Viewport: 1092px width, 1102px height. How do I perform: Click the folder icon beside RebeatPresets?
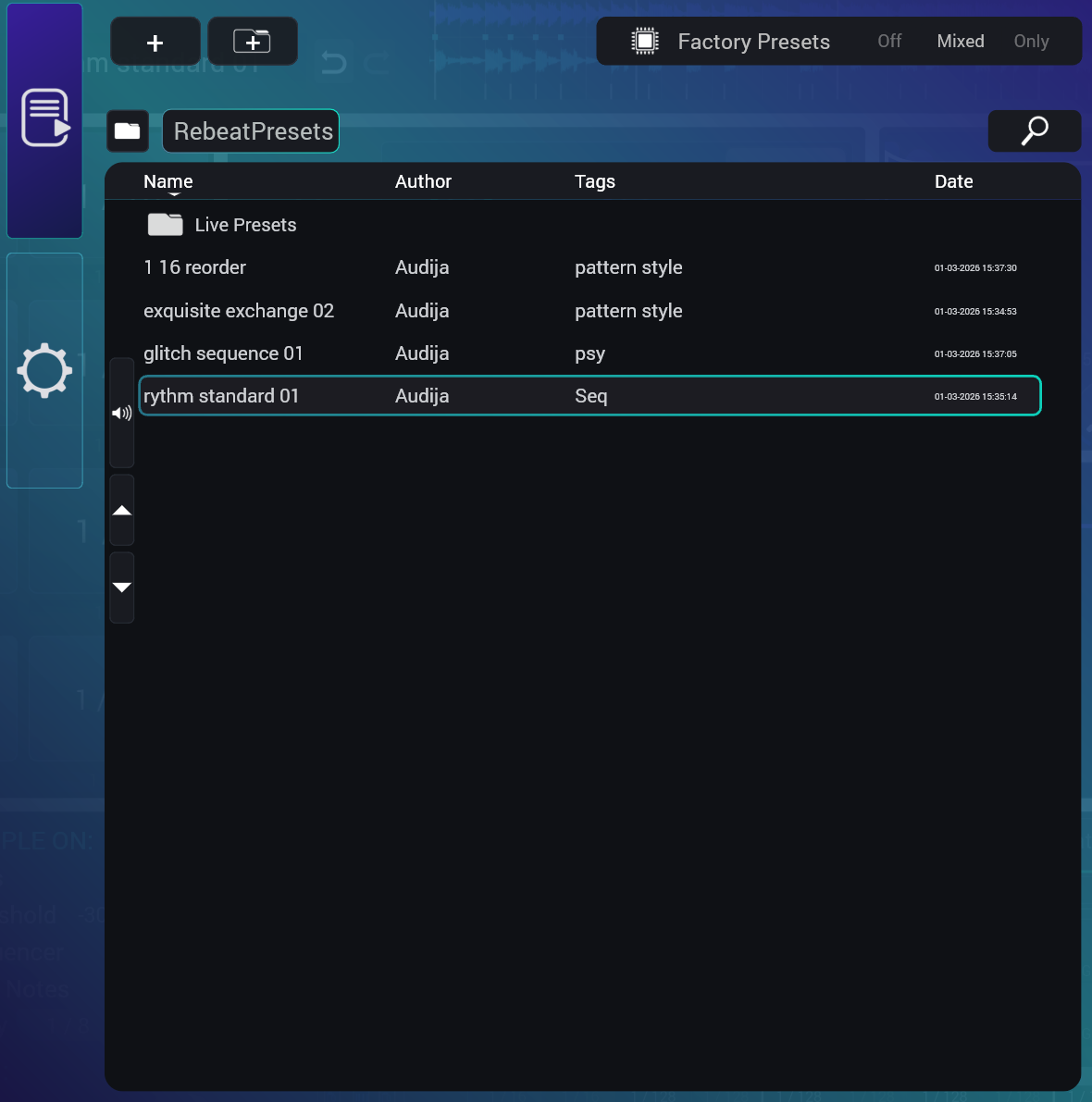click(127, 130)
